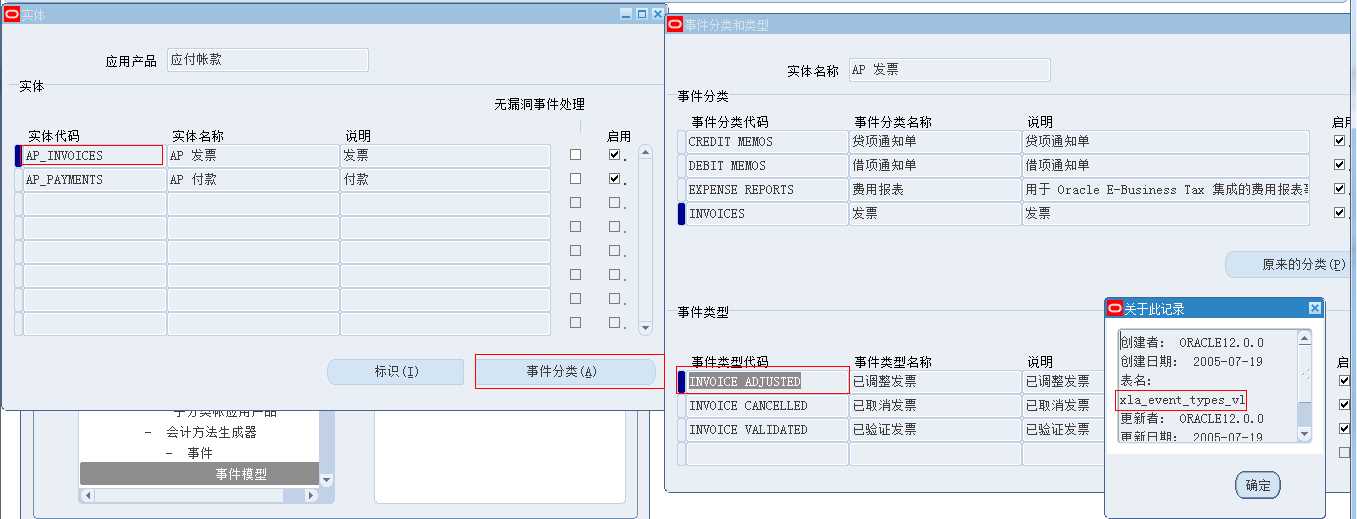
Task: Select the DEBIT MEMOS event class code
Action: coord(766,165)
